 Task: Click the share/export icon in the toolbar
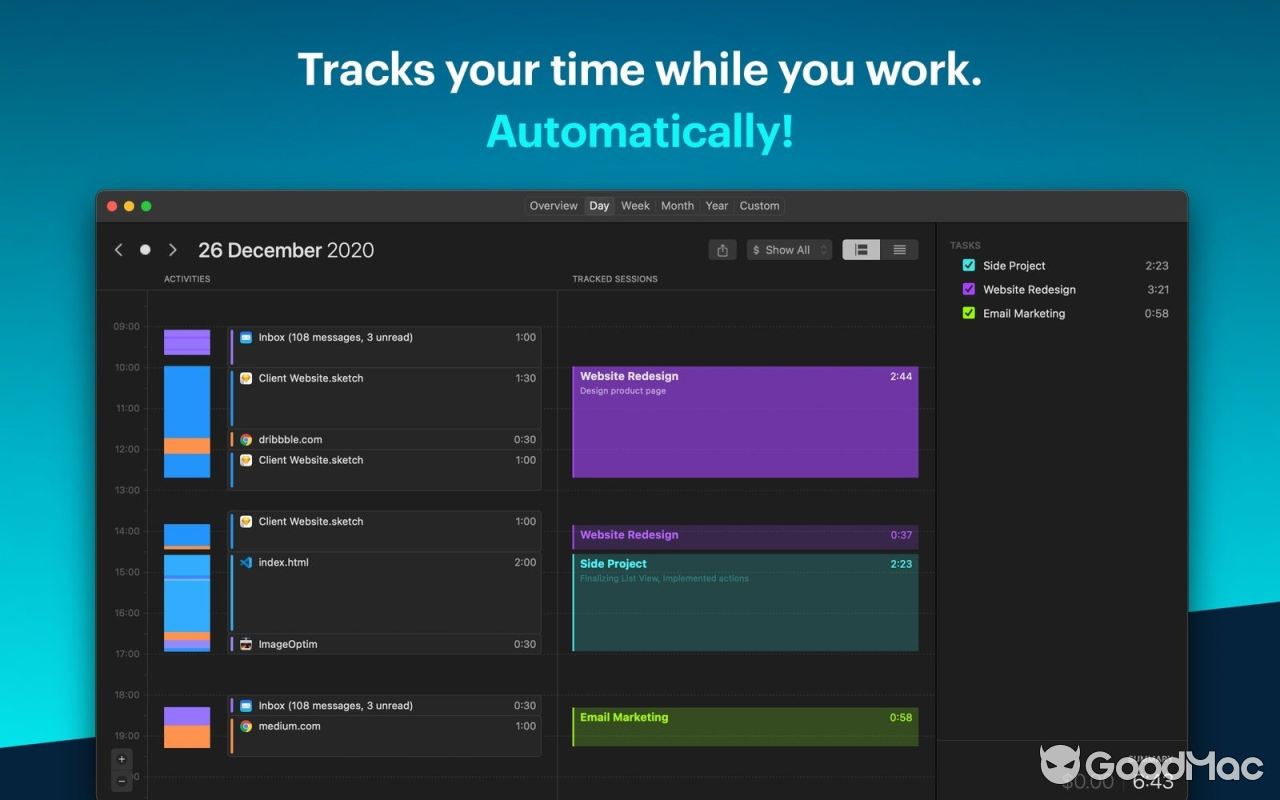tap(722, 249)
